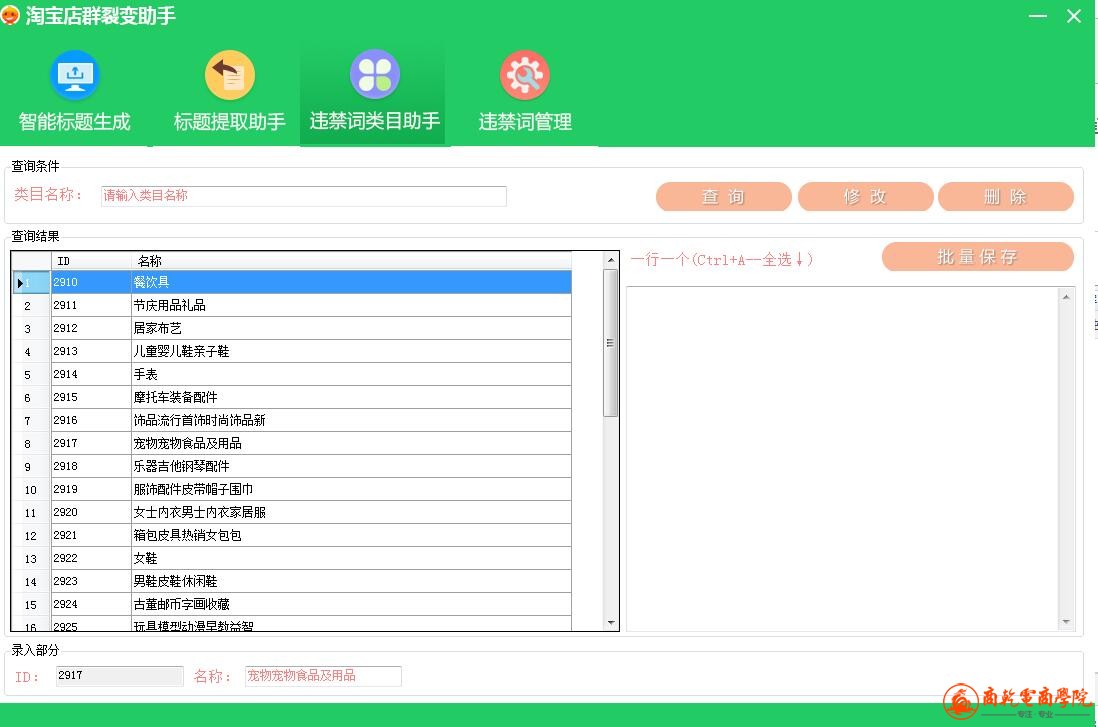Click the 批量保存 button
This screenshot has width=1098, height=727.
(978, 257)
